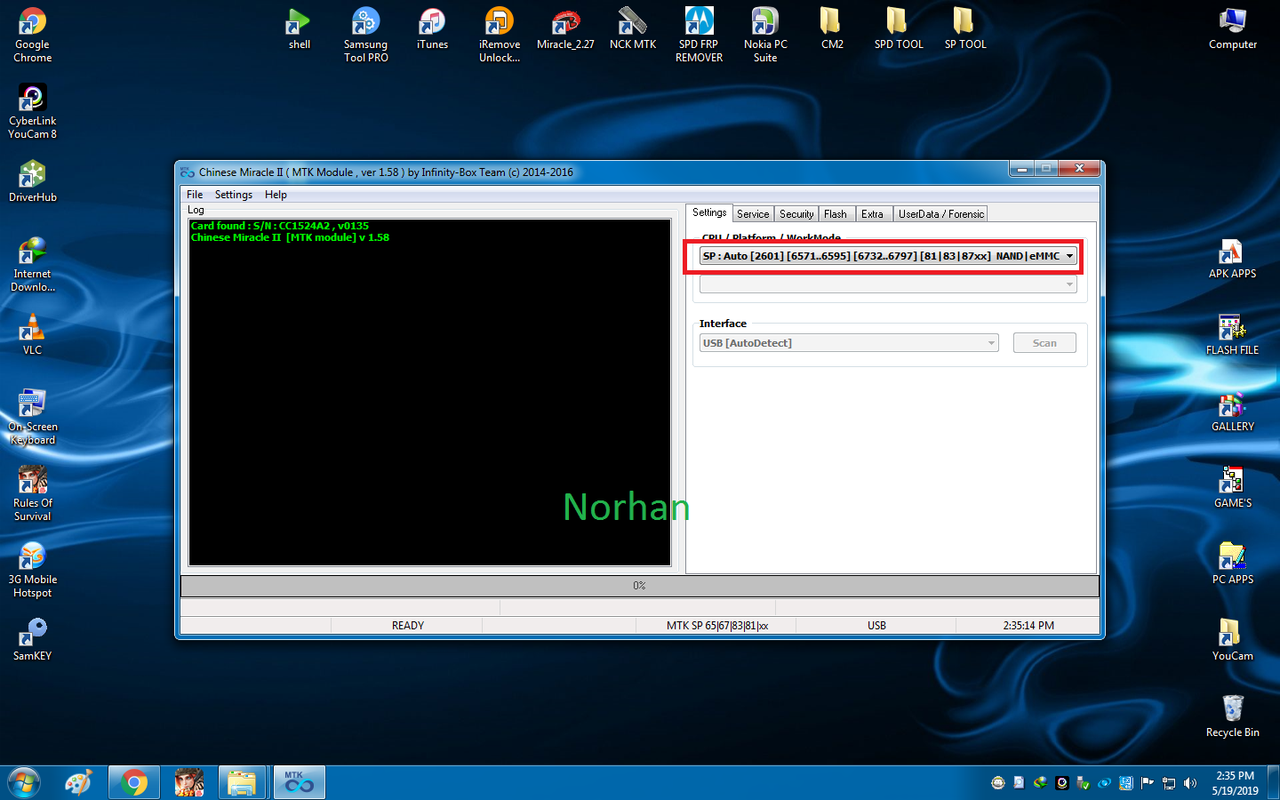1280x800 pixels.
Task: Switch to the Security tab
Action: (797, 214)
